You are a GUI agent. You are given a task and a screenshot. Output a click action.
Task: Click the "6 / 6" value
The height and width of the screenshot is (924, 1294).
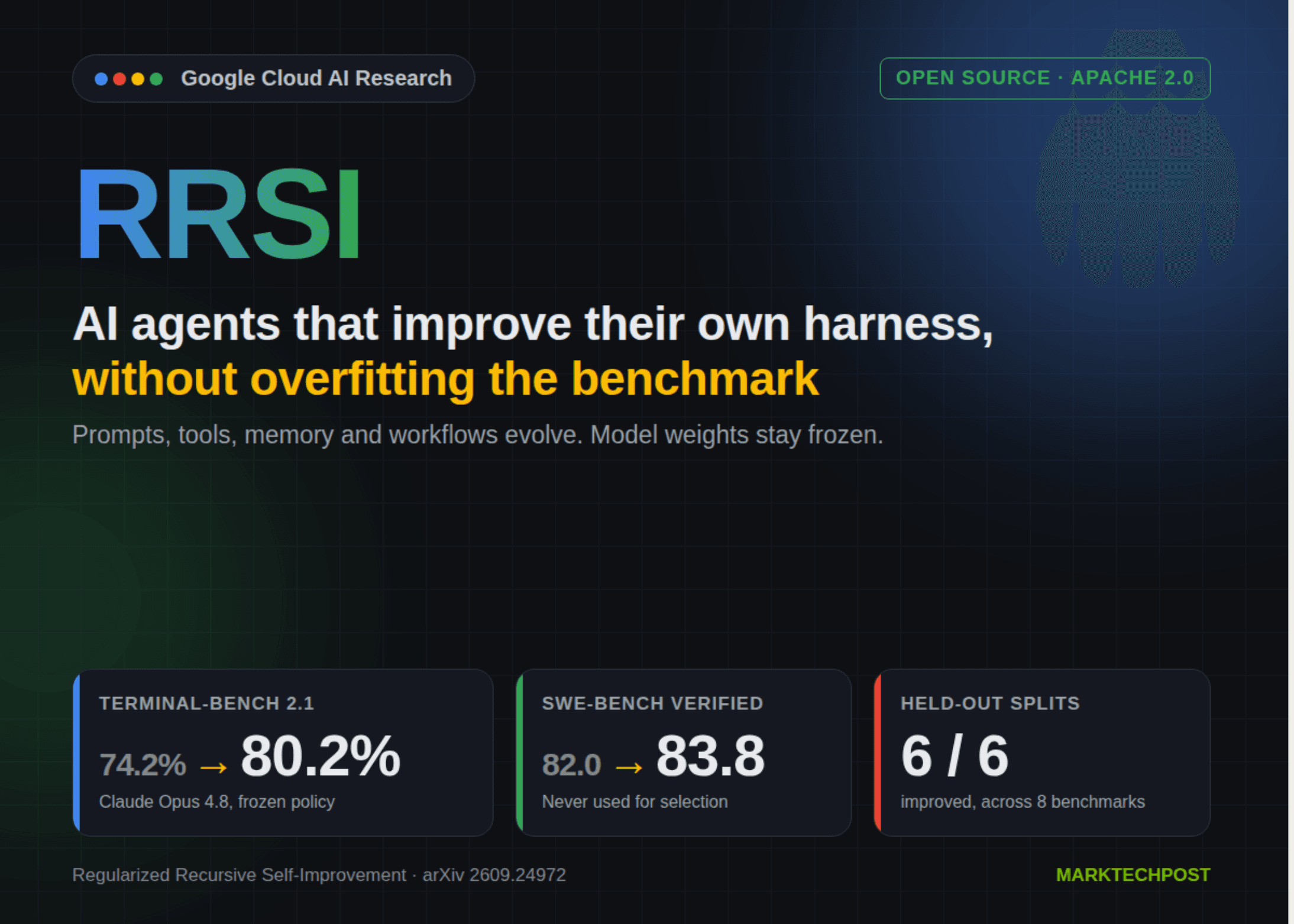click(955, 756)
